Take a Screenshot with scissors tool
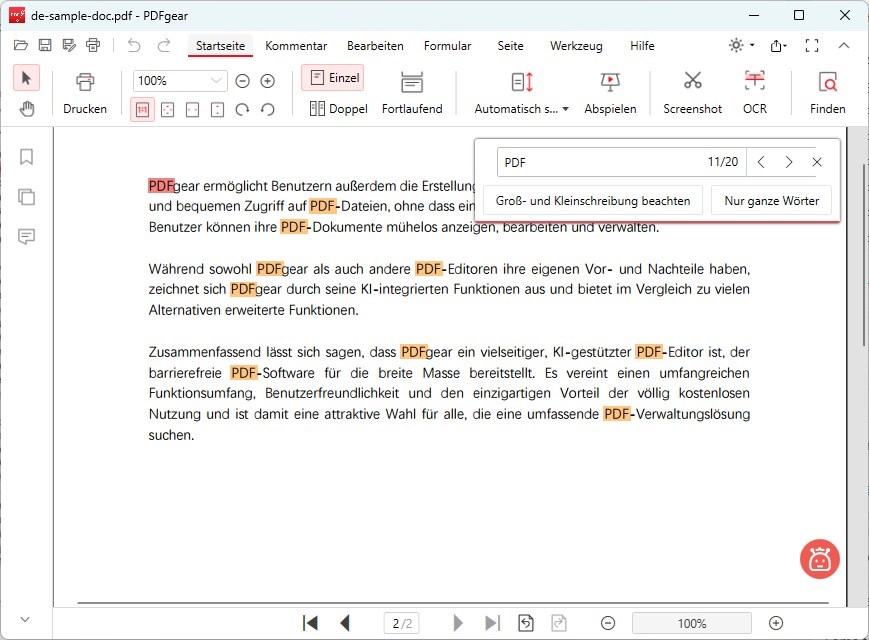 click(692, 93)
